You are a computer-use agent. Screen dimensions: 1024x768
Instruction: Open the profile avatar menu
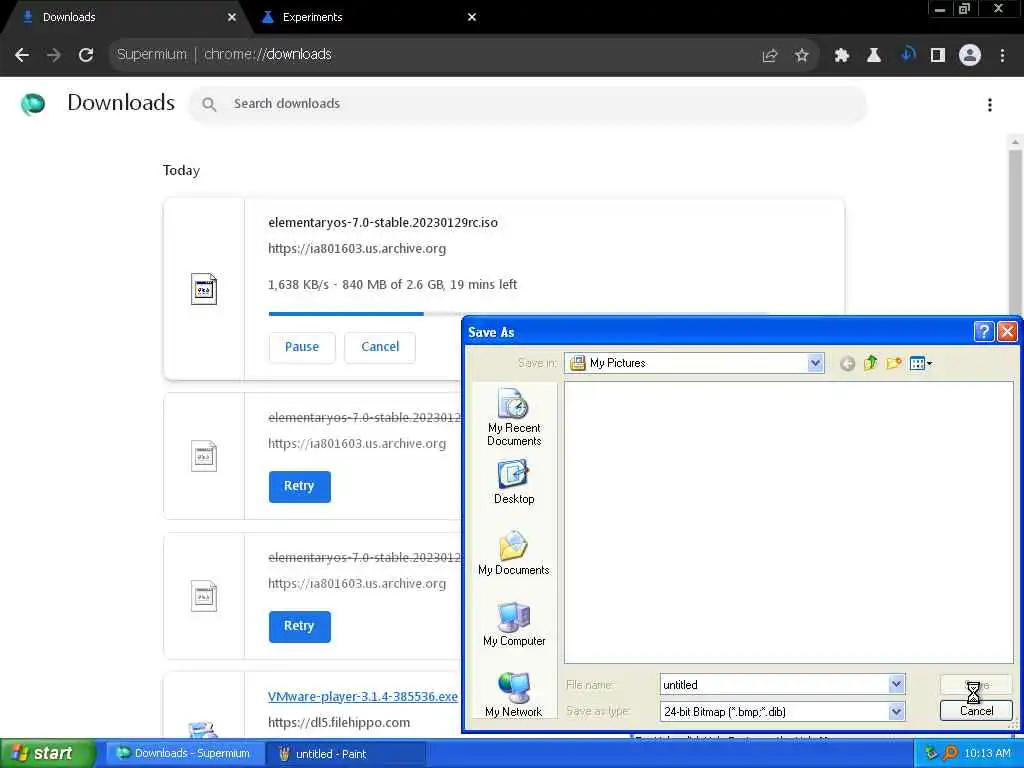point(970,56)
